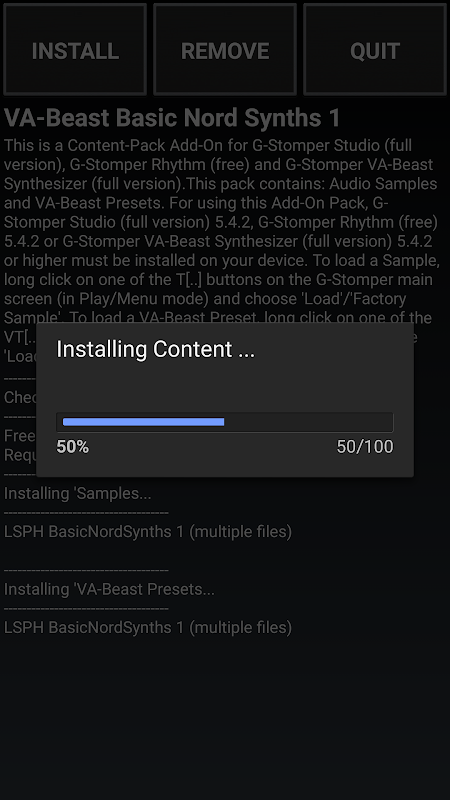Click the unfilled part of progress bar
The height and width of the screenshot is (800, 450).
point(308,422)
